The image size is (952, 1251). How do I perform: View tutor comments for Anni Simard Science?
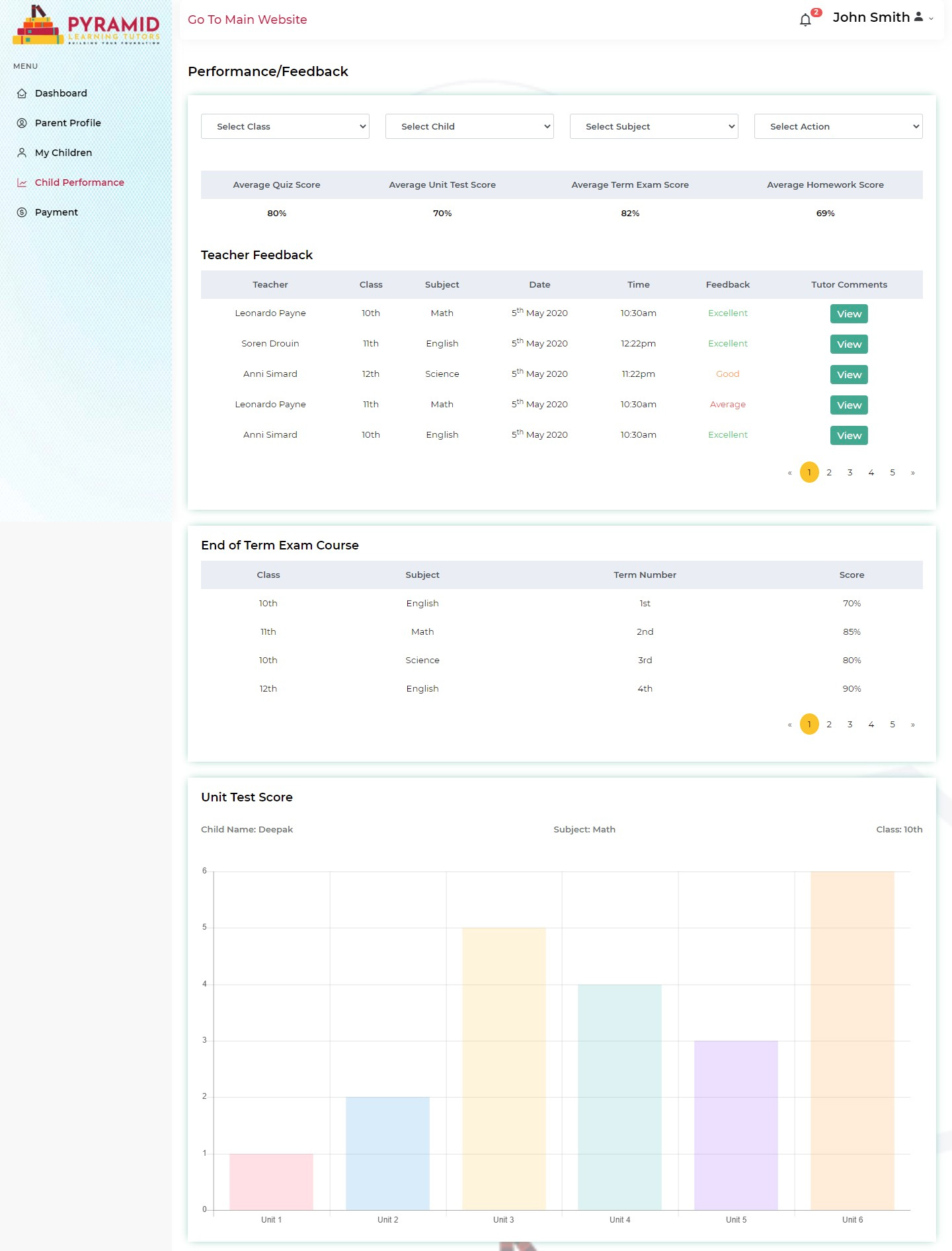coord(849,375)
